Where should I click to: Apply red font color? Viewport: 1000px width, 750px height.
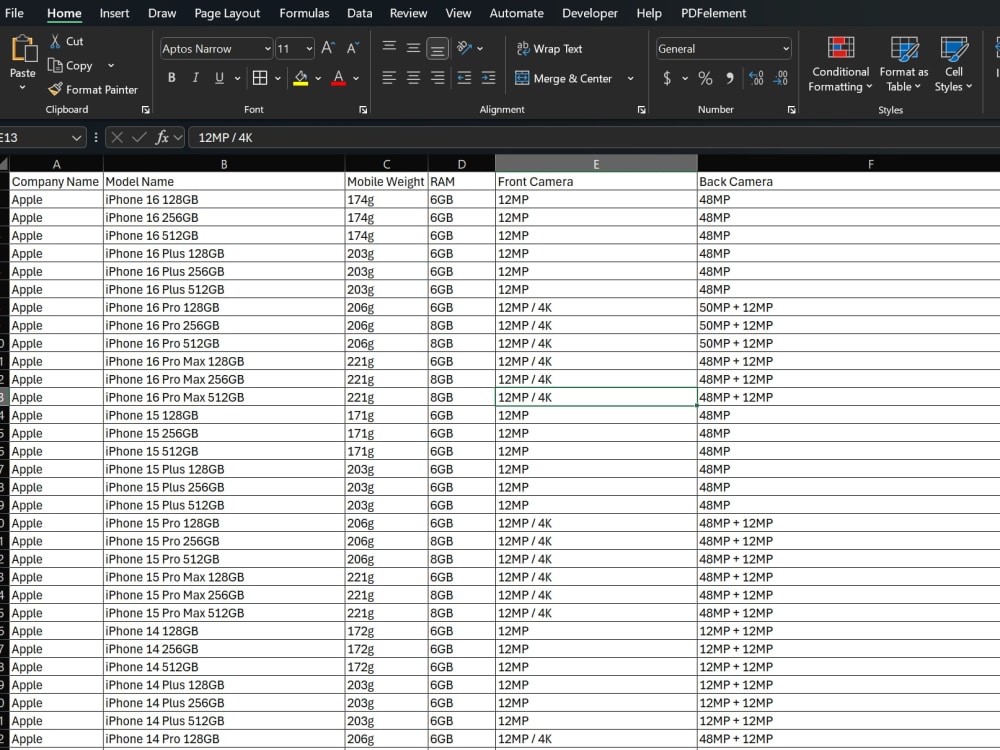(x=339, y=78)
